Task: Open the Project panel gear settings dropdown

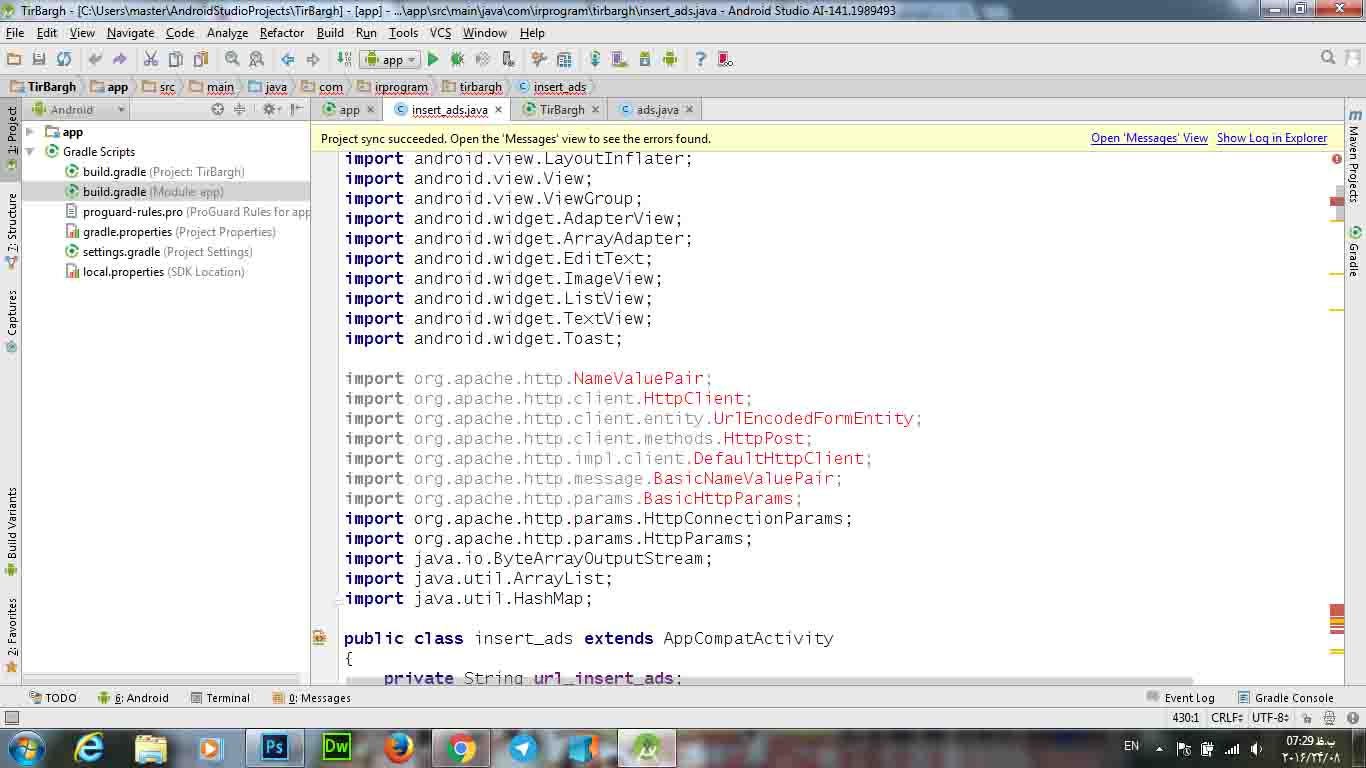Action: [270, 110]
